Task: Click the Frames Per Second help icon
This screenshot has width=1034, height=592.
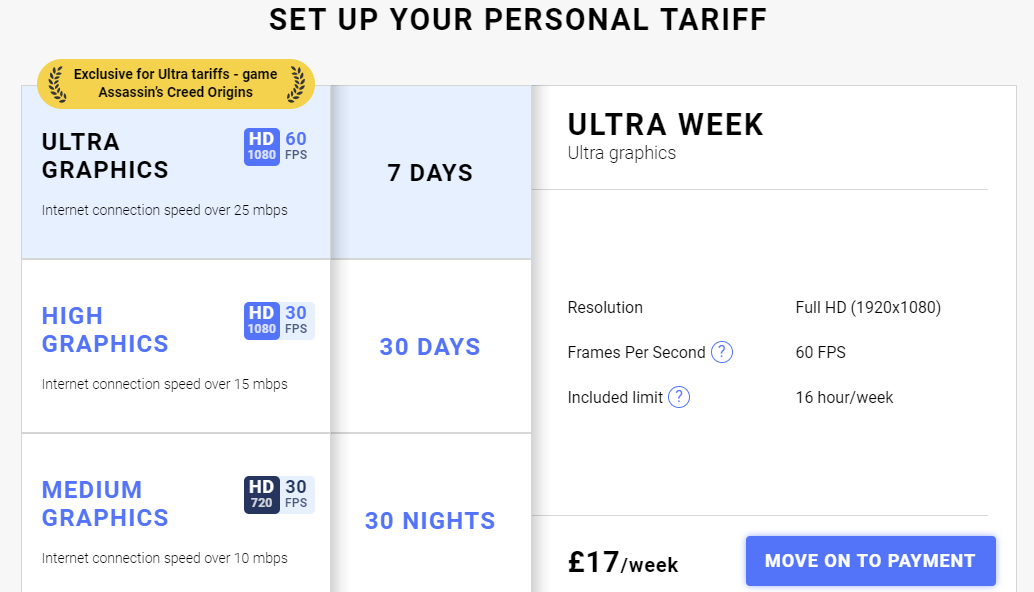Action: [721, 352]
